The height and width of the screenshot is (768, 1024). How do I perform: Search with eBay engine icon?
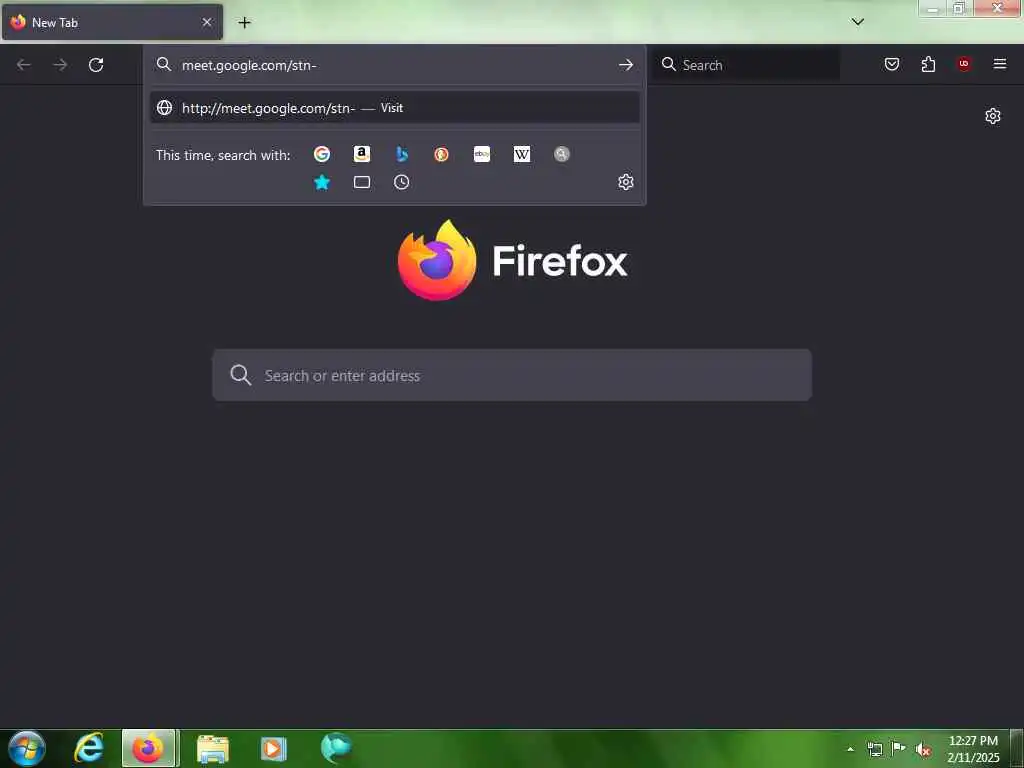click(482, 154)
